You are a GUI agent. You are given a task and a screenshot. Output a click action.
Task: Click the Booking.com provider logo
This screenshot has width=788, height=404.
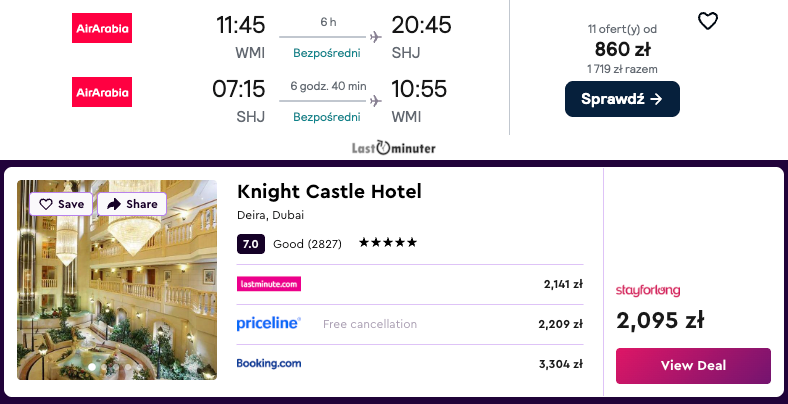click(x=269, y=363)
